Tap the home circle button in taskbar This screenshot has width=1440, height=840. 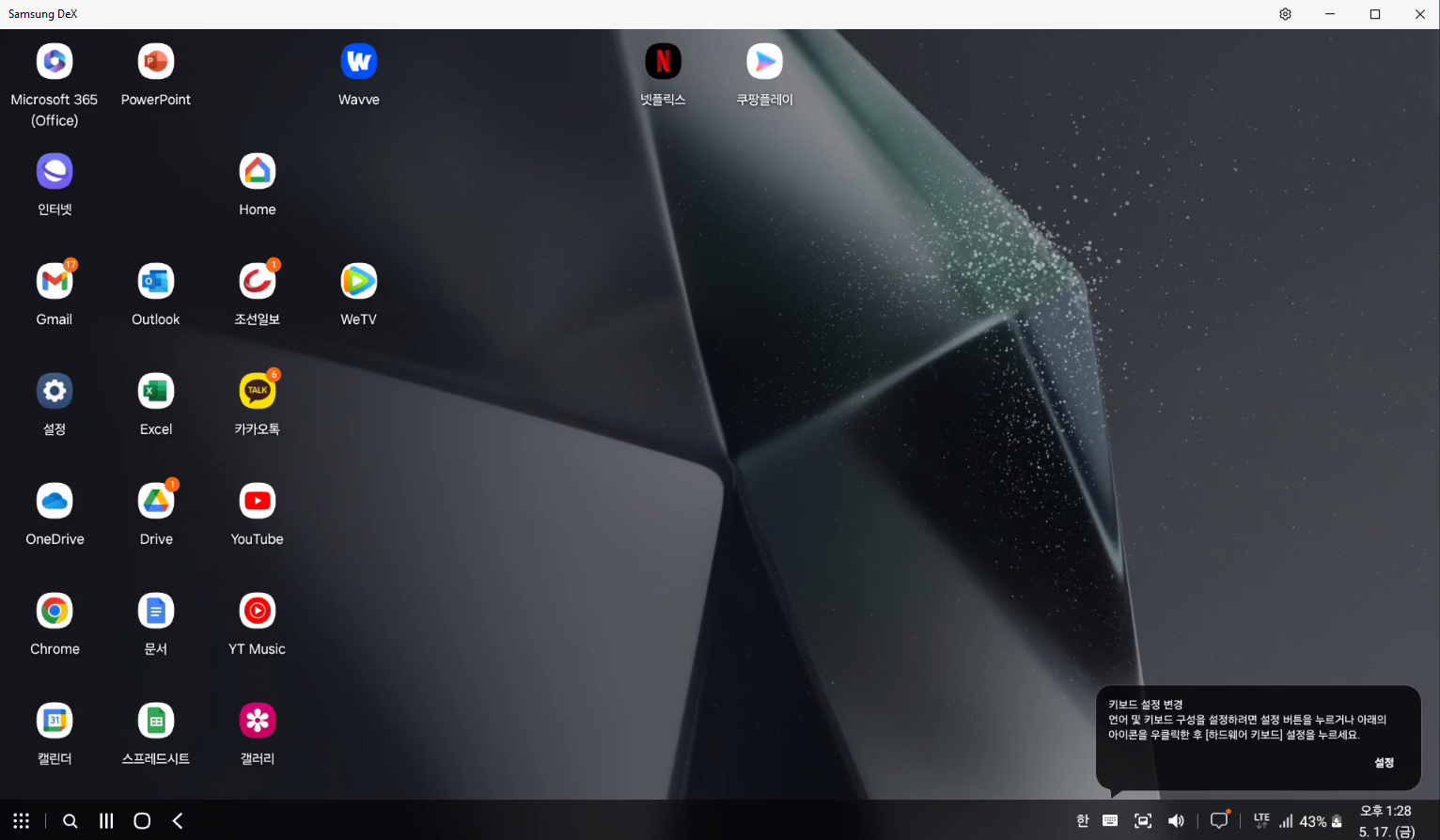point(142,821)
